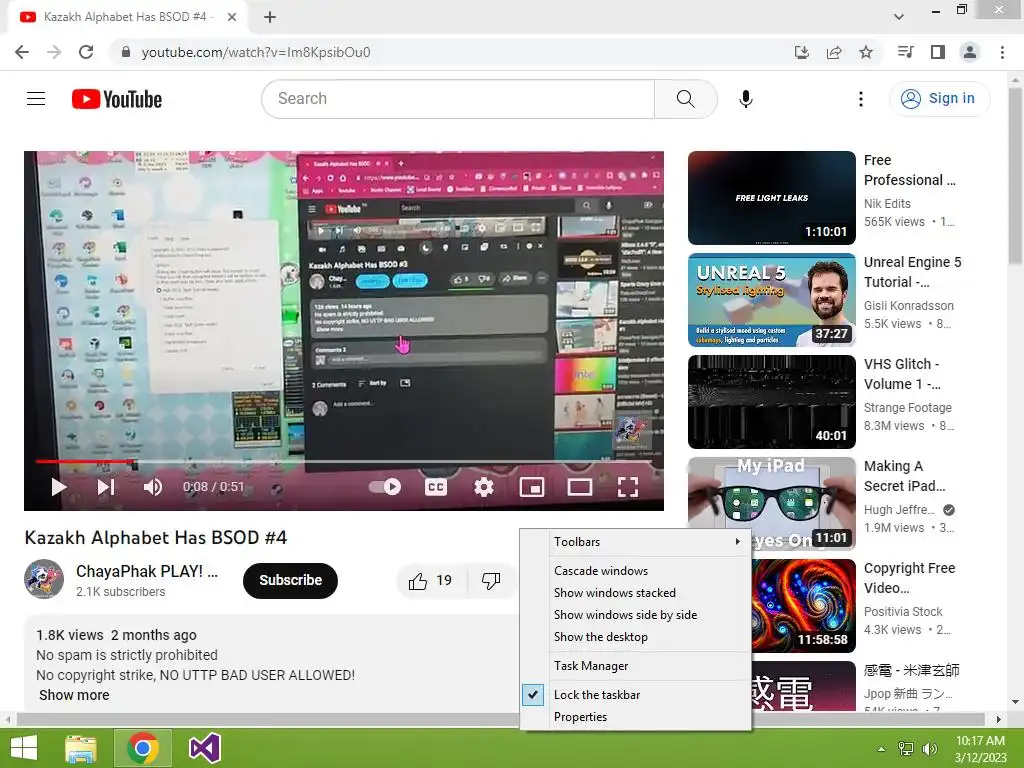The image size is (1024, 768).
Task: Bookmark this page with star icon
Action: click(866, 52)
